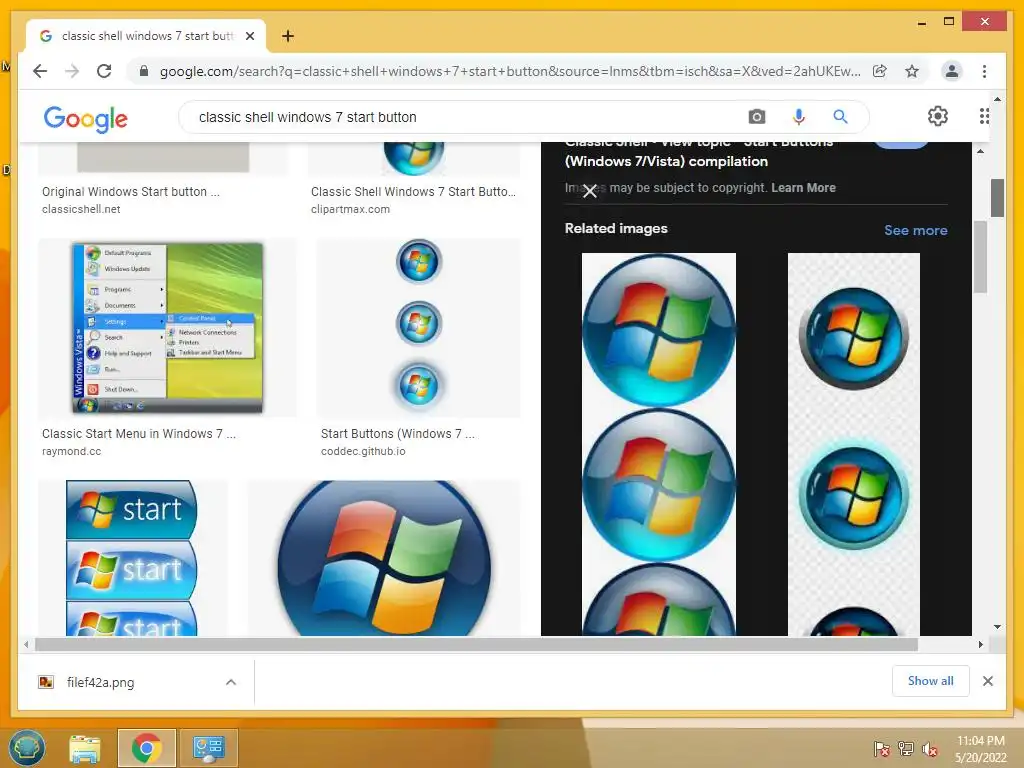Open the related image with stacked large orbs
This screenshot has width=1024, height=768.
(x=659, y=444)
